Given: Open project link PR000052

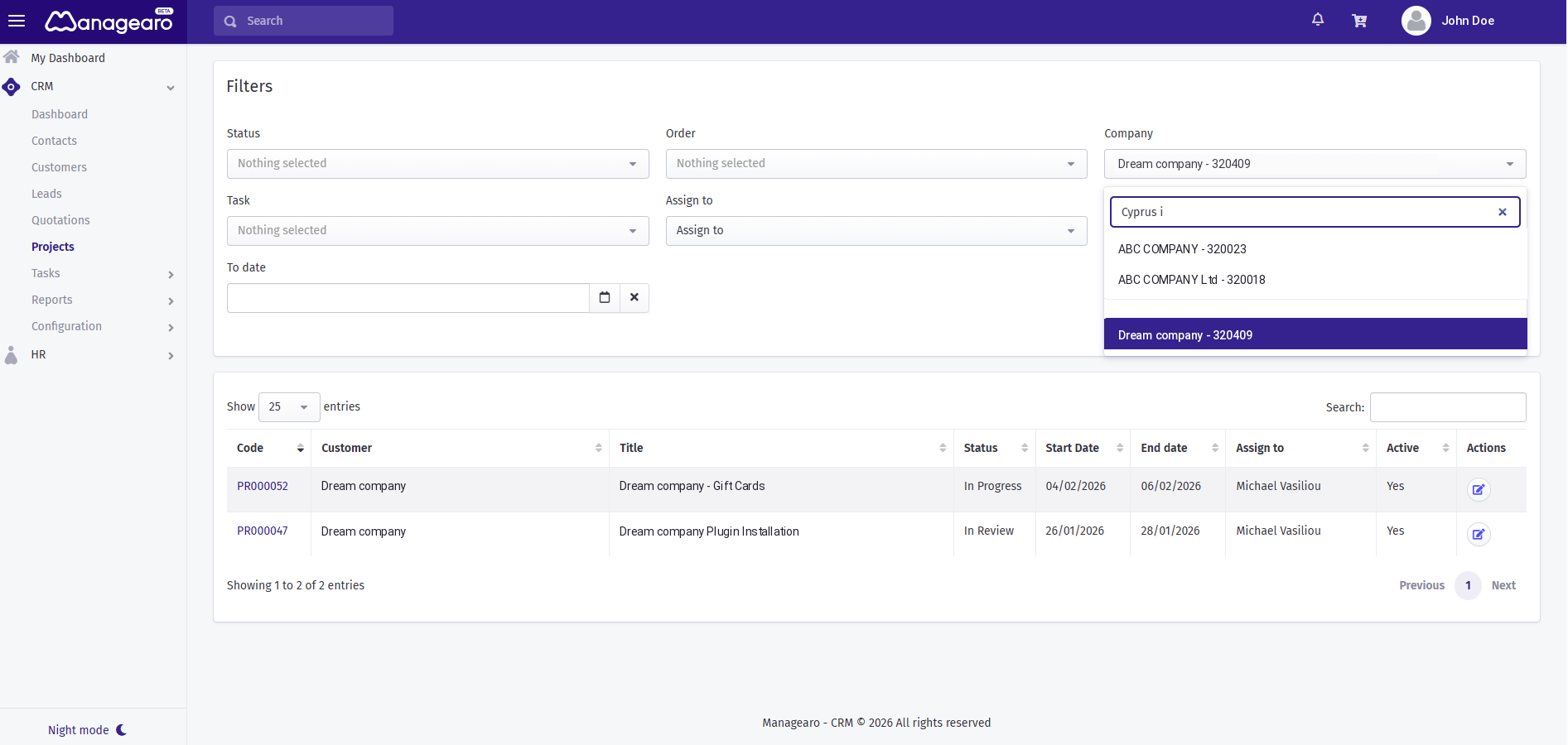Looking at the screenshot, I should (263, 486).
